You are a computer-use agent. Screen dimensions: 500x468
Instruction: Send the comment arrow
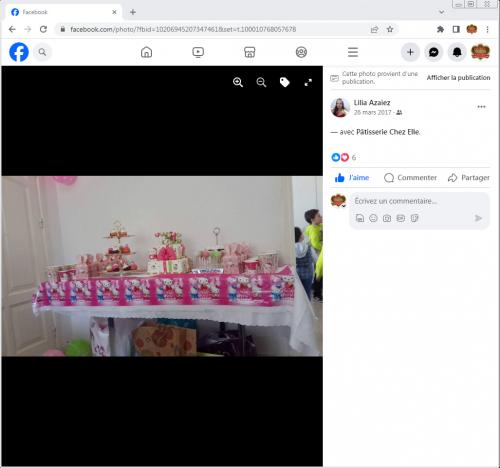pyautogui.click(x=478, y=218)
